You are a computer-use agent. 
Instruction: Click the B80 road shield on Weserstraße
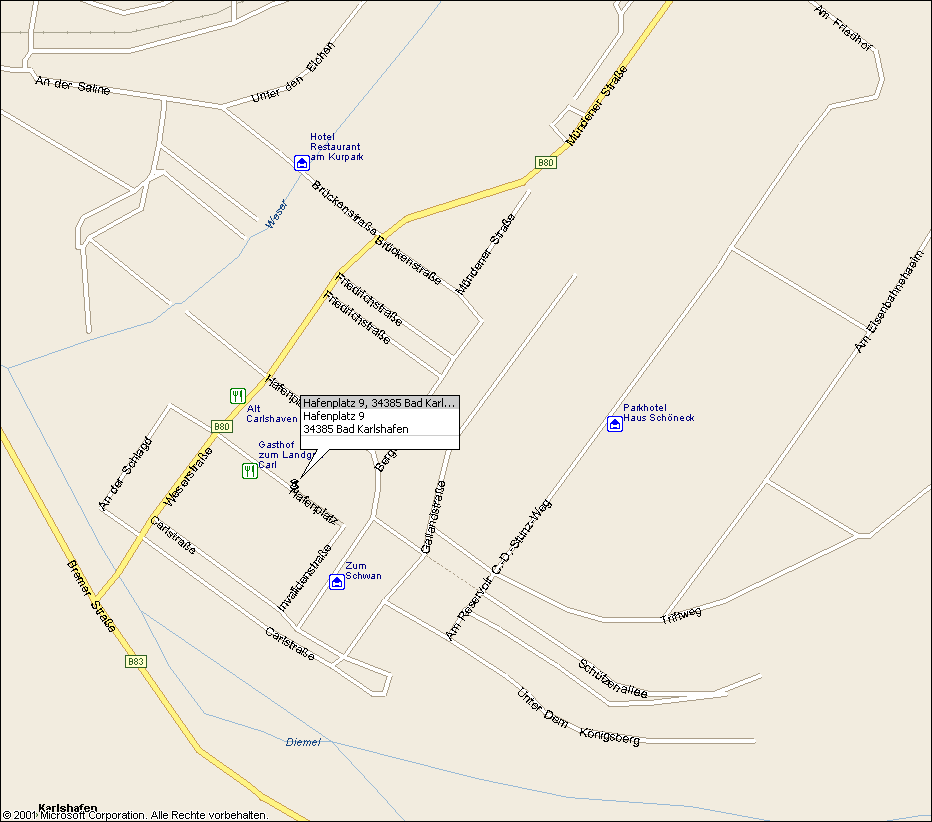[x=222, y=426]
